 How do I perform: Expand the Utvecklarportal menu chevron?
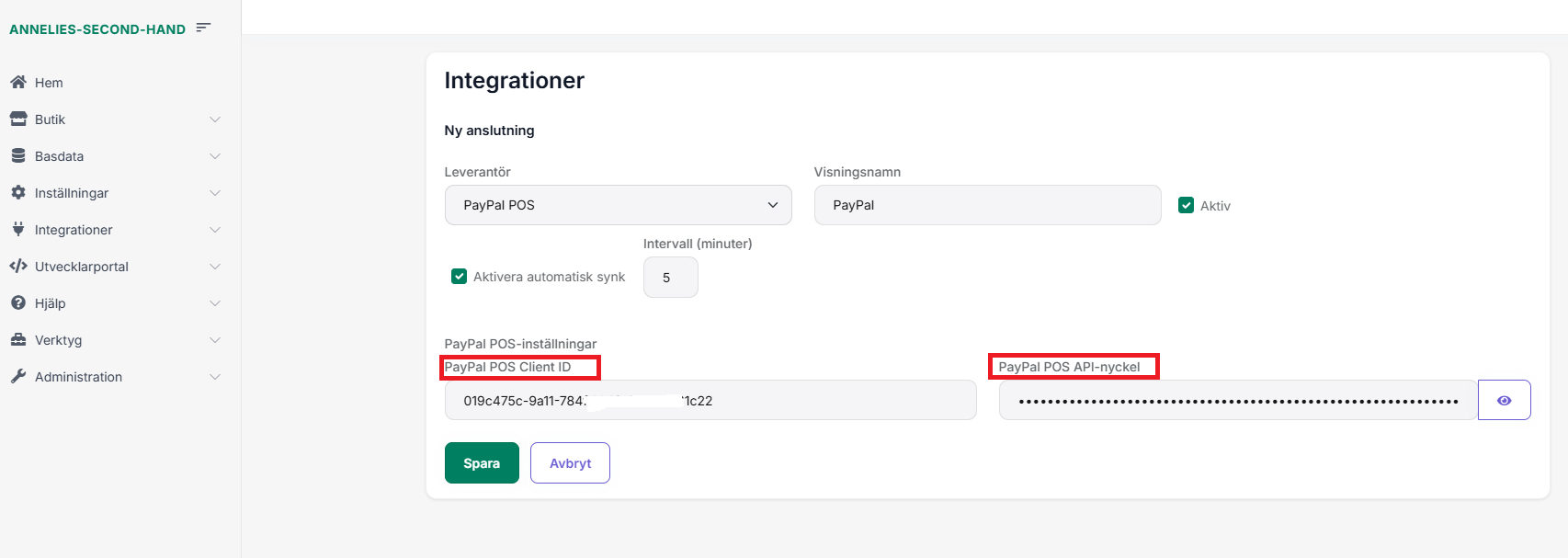coord(214,267)
